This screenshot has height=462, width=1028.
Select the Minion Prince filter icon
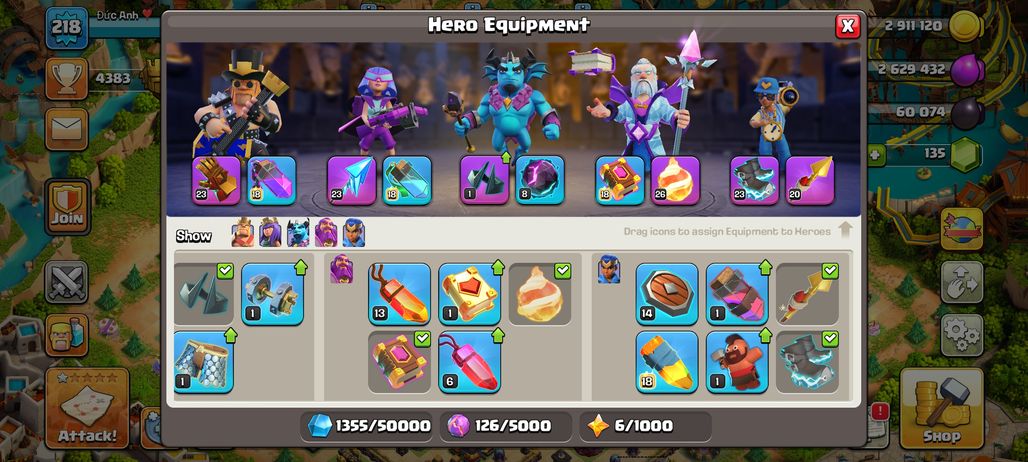tap(298, 233)
